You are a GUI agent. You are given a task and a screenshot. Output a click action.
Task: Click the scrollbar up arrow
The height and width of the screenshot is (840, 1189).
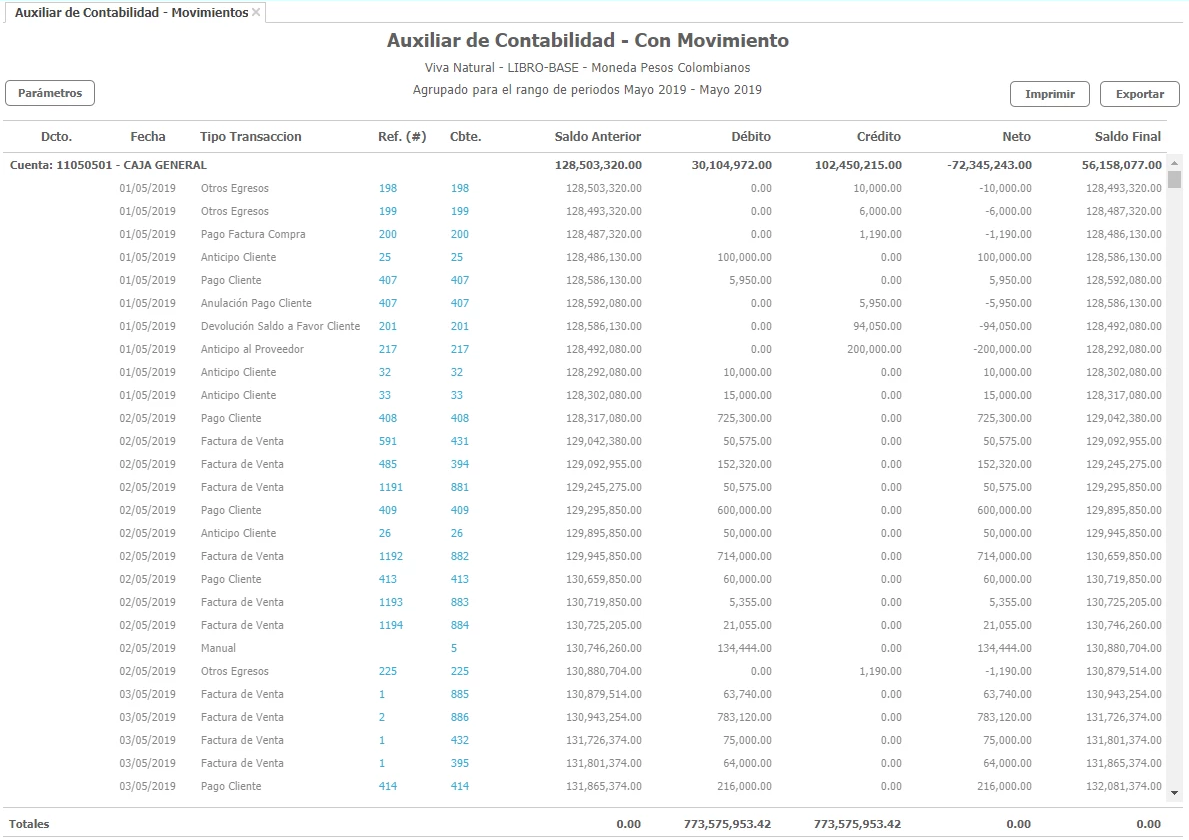[x=1174, y=163]
